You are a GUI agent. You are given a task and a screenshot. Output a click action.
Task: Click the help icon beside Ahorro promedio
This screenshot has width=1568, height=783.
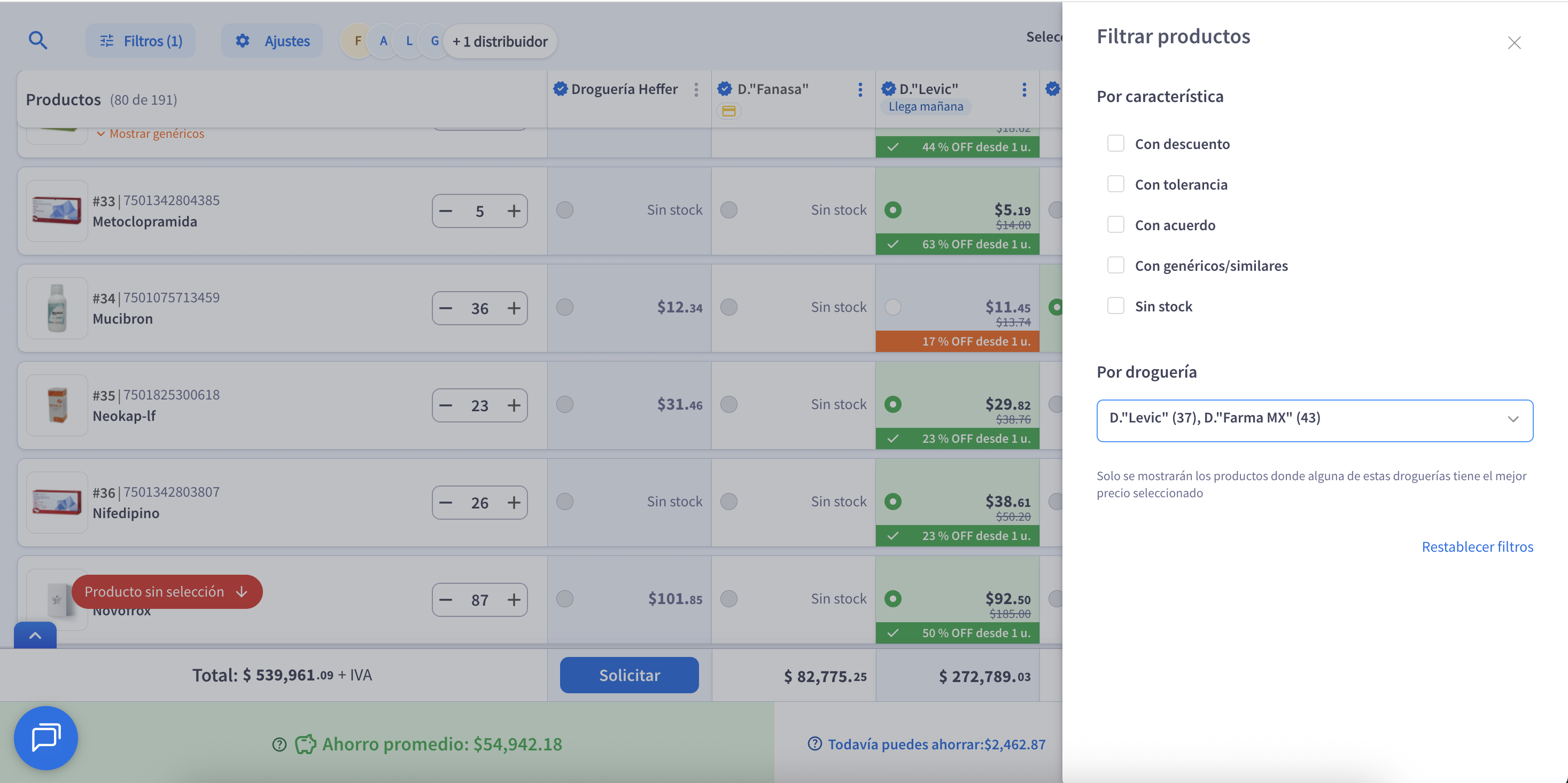(280, 744)
